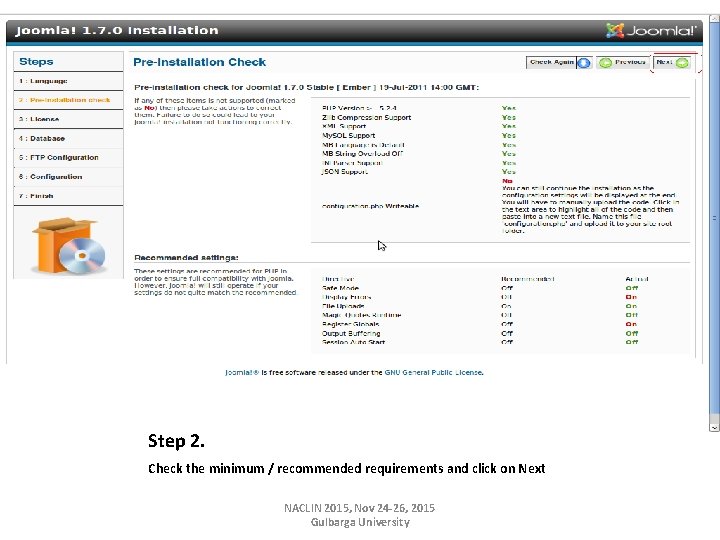The width and height of the screenshot is (720, 540).
Task: Click 'Zlib Compression Support' row label
Action: click(366, 118)
